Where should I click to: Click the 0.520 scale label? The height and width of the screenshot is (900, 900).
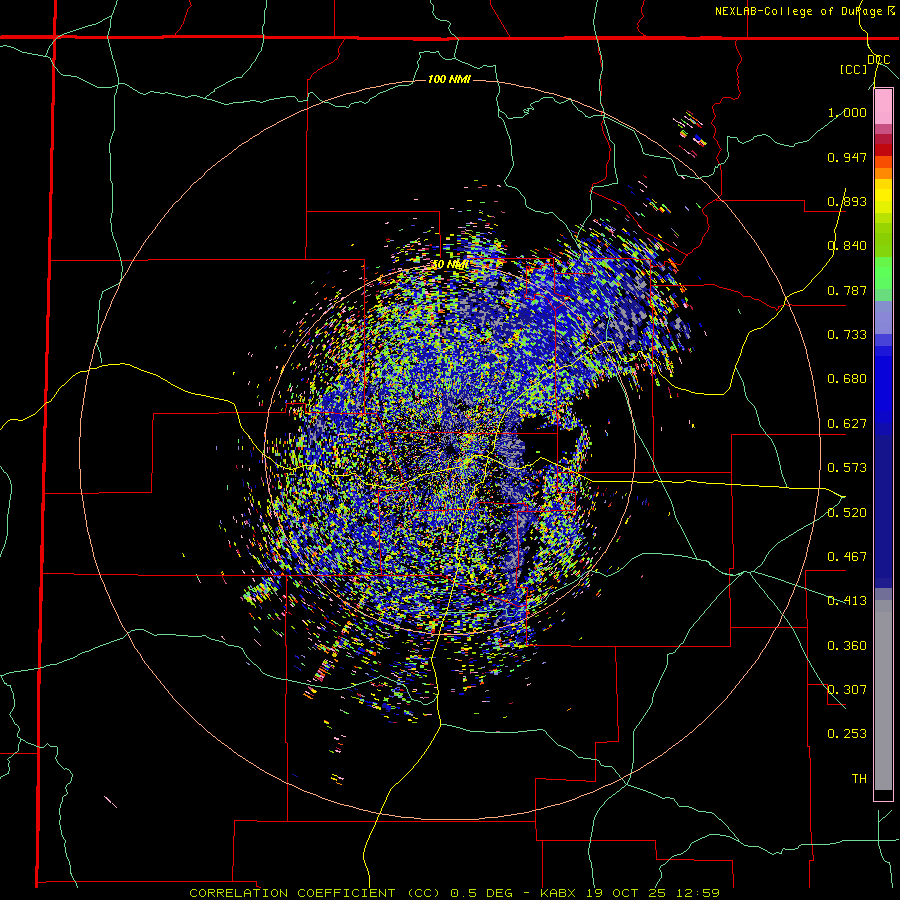click(x=847, y=512)
